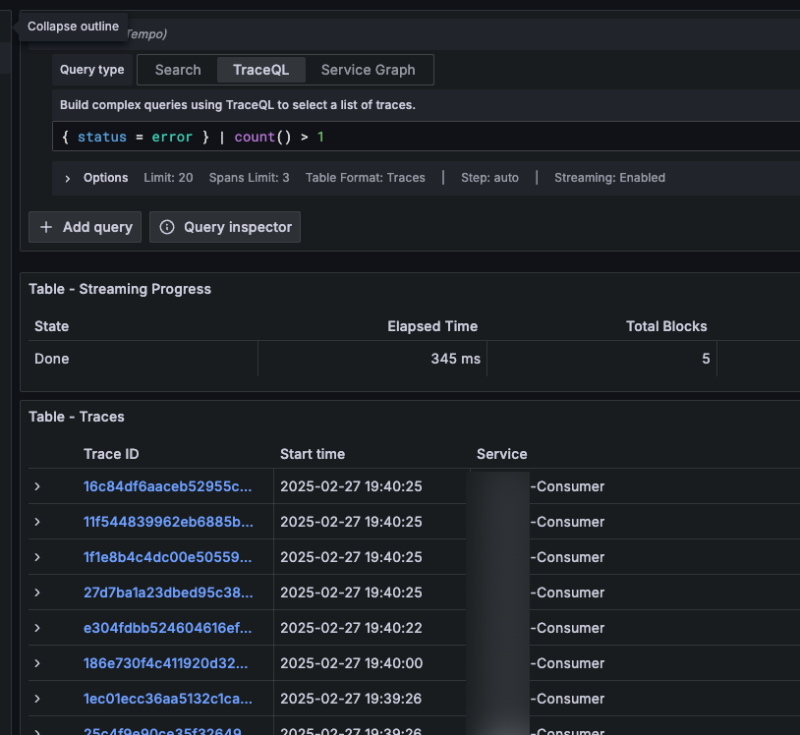The height and width of the screenshot is (735, 800).
Task: Open trace link 186e730f4c411920d32
Action: (x=168, y=663)
